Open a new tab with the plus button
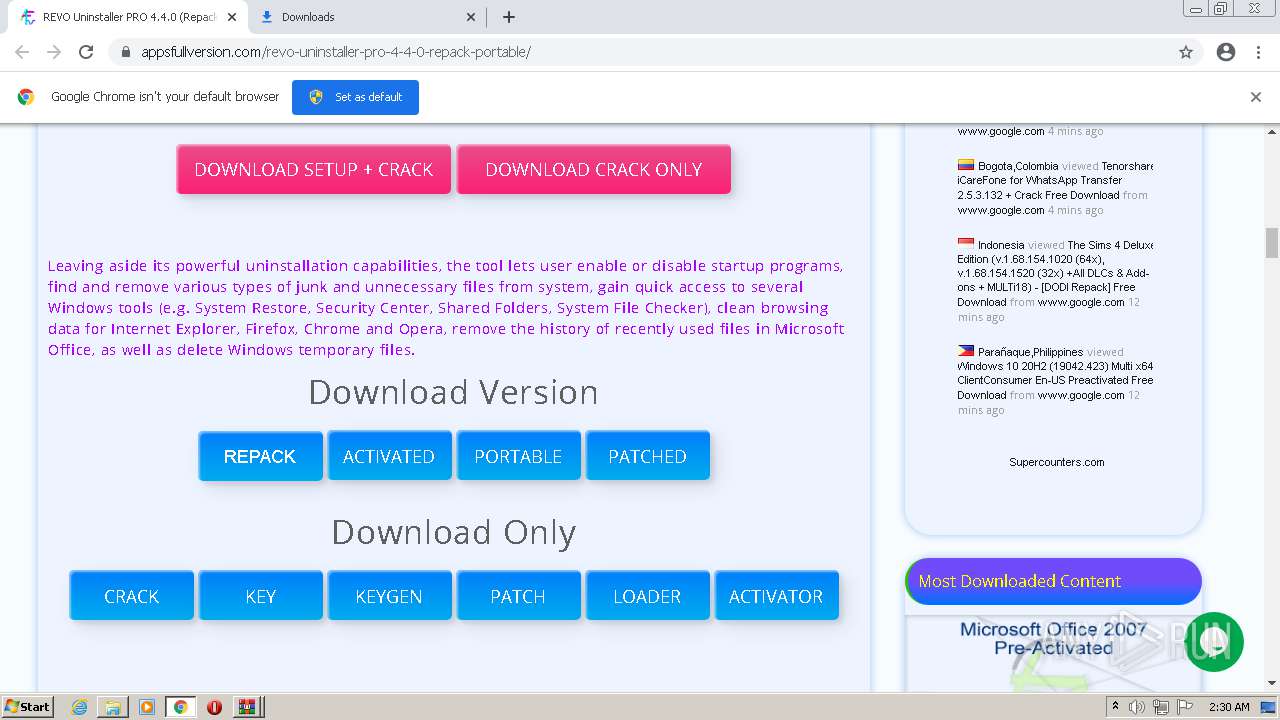The width and height of the screenshot is (1280, 720). [509, 17]
